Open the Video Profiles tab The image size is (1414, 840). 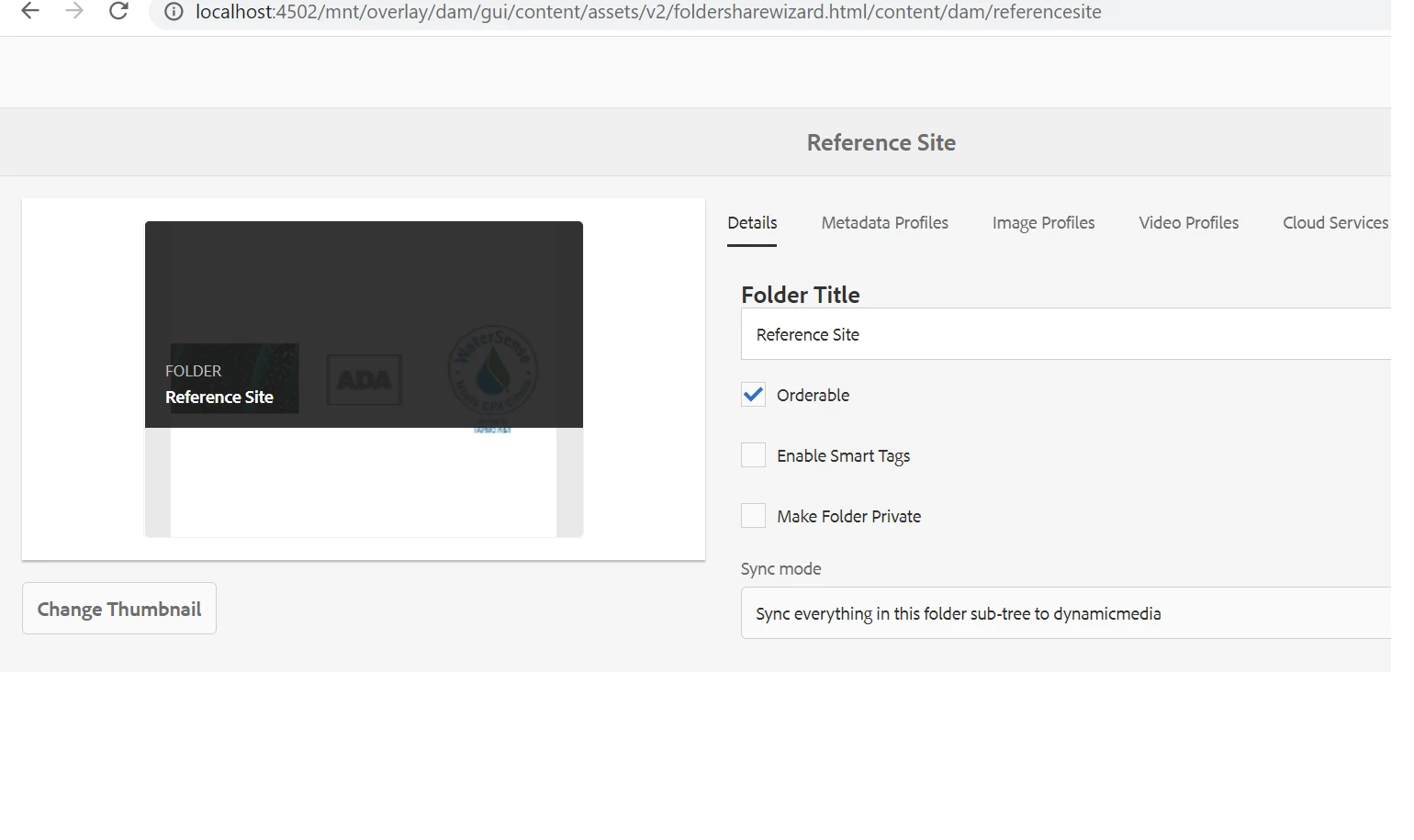[x=1189, y=223]
